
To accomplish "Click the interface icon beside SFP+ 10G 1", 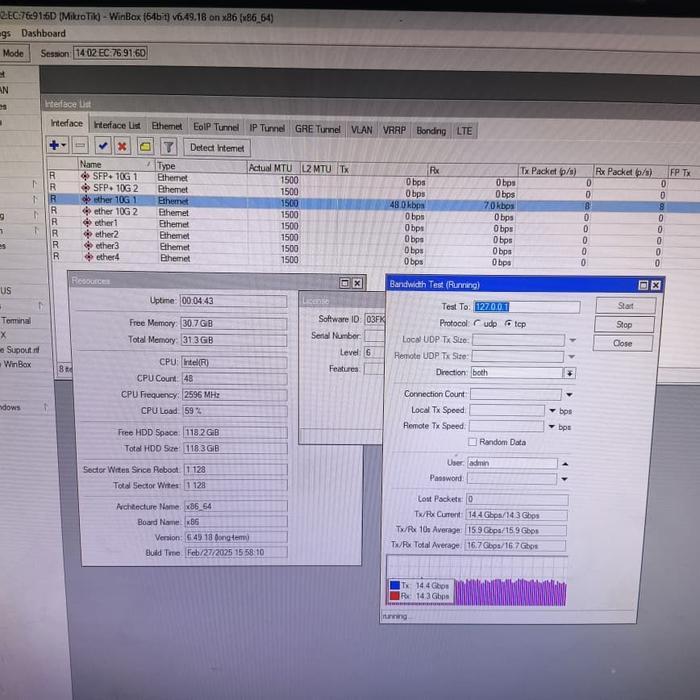I will pyautogui.click(x=86, y=177).
